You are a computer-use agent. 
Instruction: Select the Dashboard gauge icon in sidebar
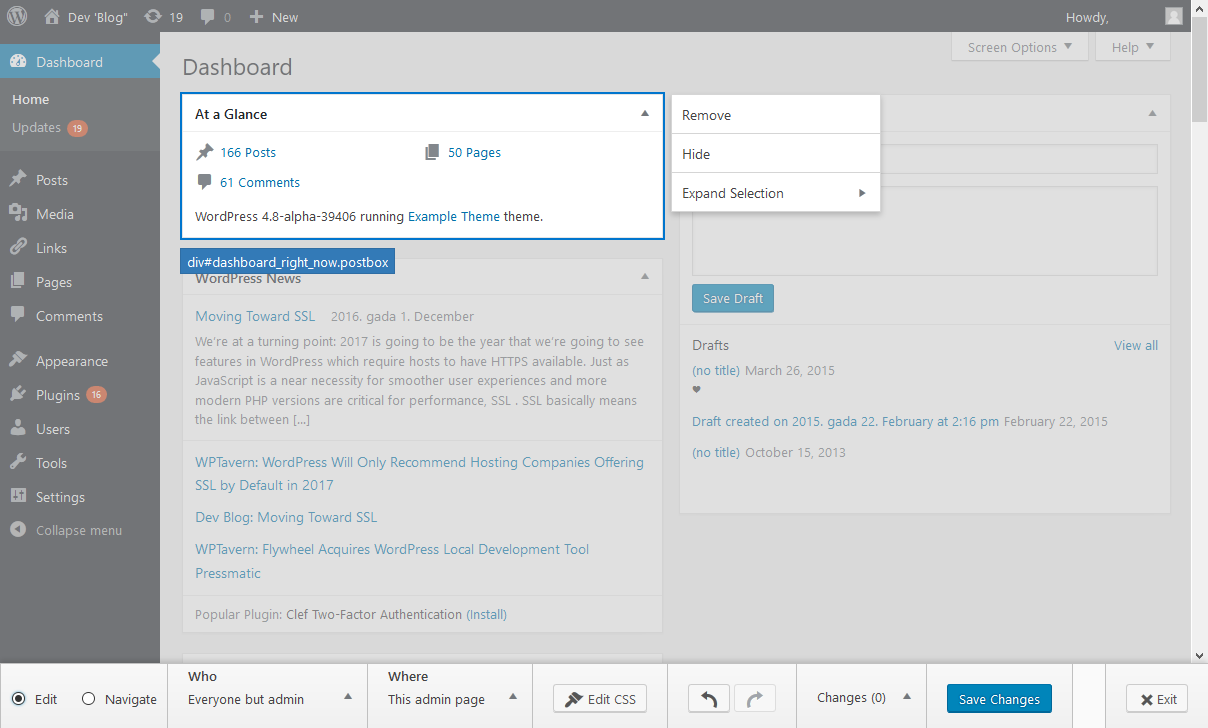point(18,62)
